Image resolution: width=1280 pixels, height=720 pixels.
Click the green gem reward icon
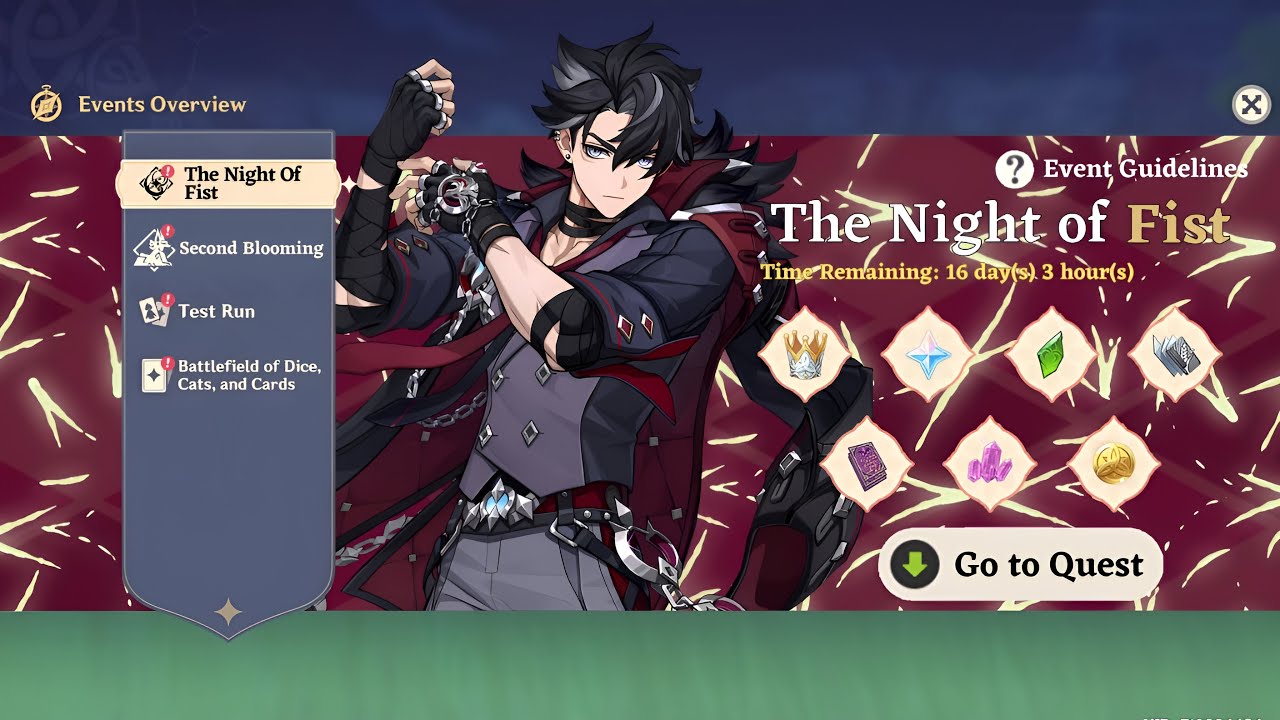(1052, 354)
